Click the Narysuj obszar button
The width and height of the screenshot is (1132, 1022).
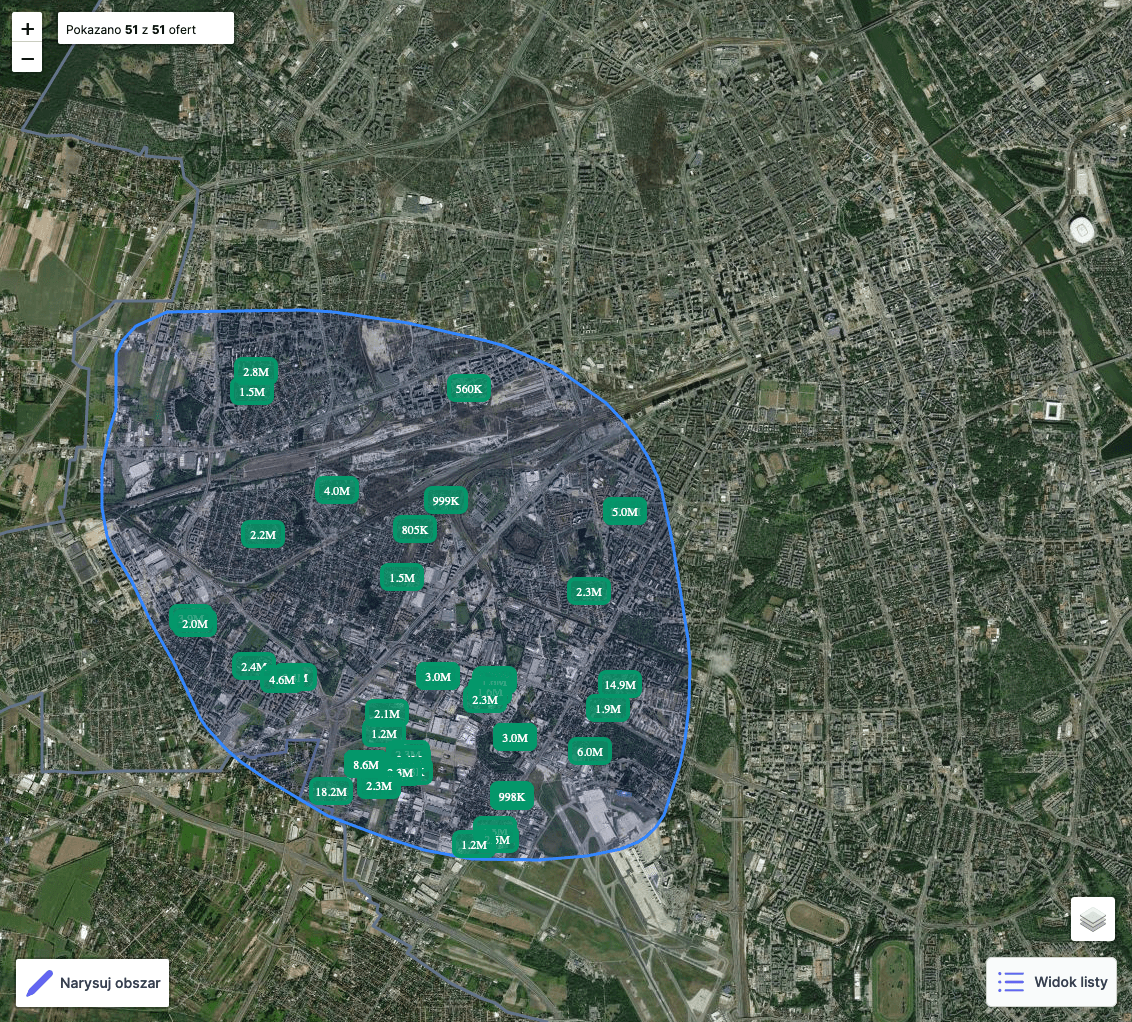[x=92, y=982]
